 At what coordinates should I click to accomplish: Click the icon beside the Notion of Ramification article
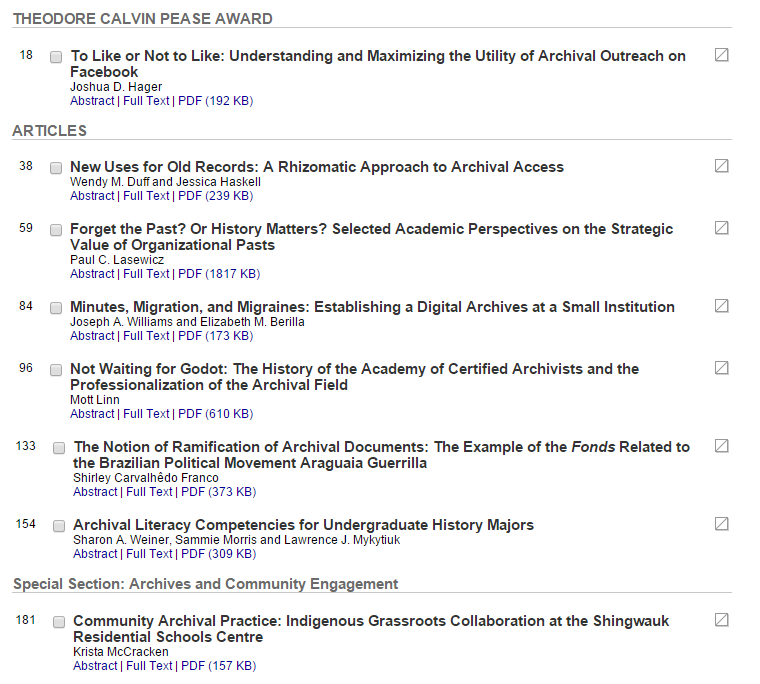[721, 446]
